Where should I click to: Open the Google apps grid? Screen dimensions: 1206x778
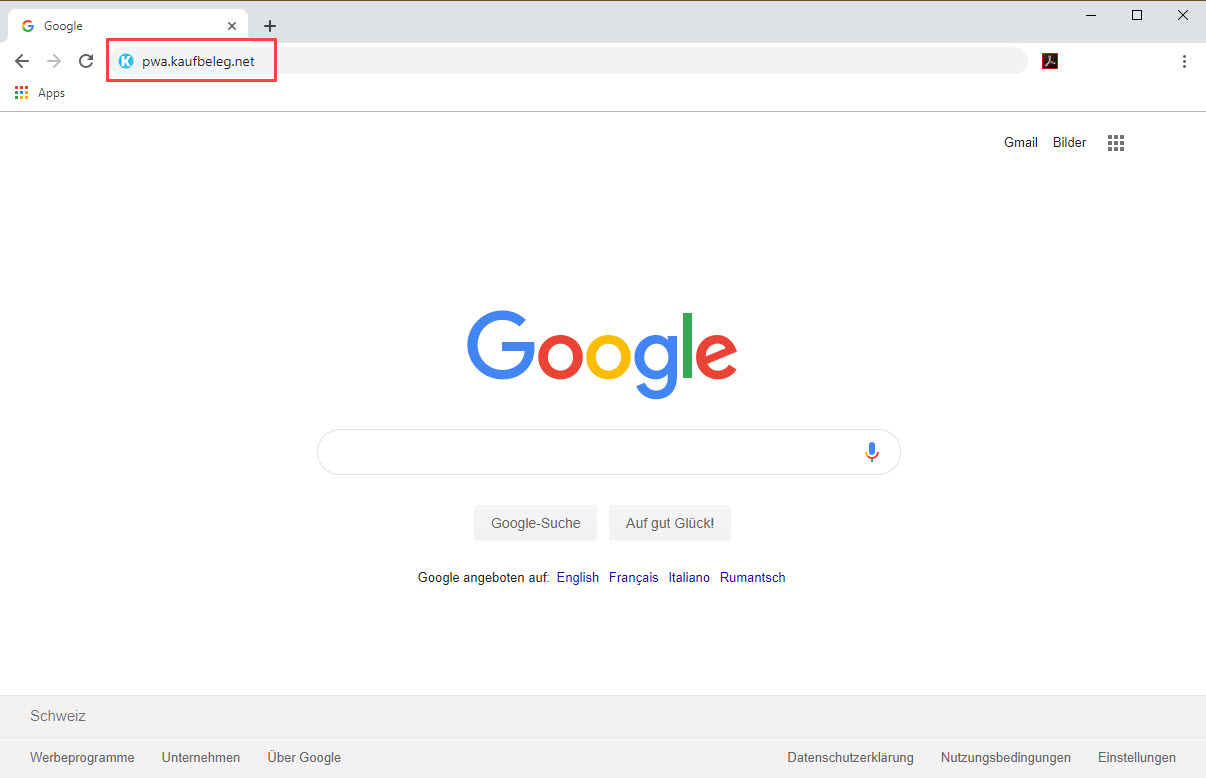(1116, 143)
